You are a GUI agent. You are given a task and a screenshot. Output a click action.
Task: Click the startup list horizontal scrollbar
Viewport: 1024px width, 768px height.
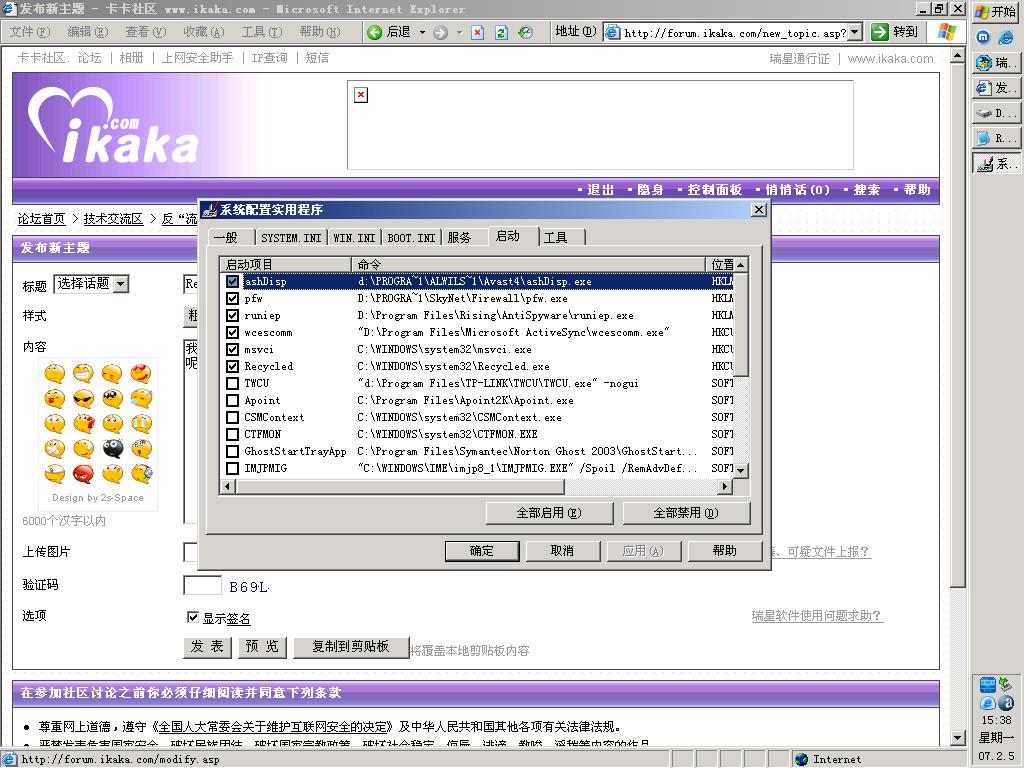pos(399,487)
